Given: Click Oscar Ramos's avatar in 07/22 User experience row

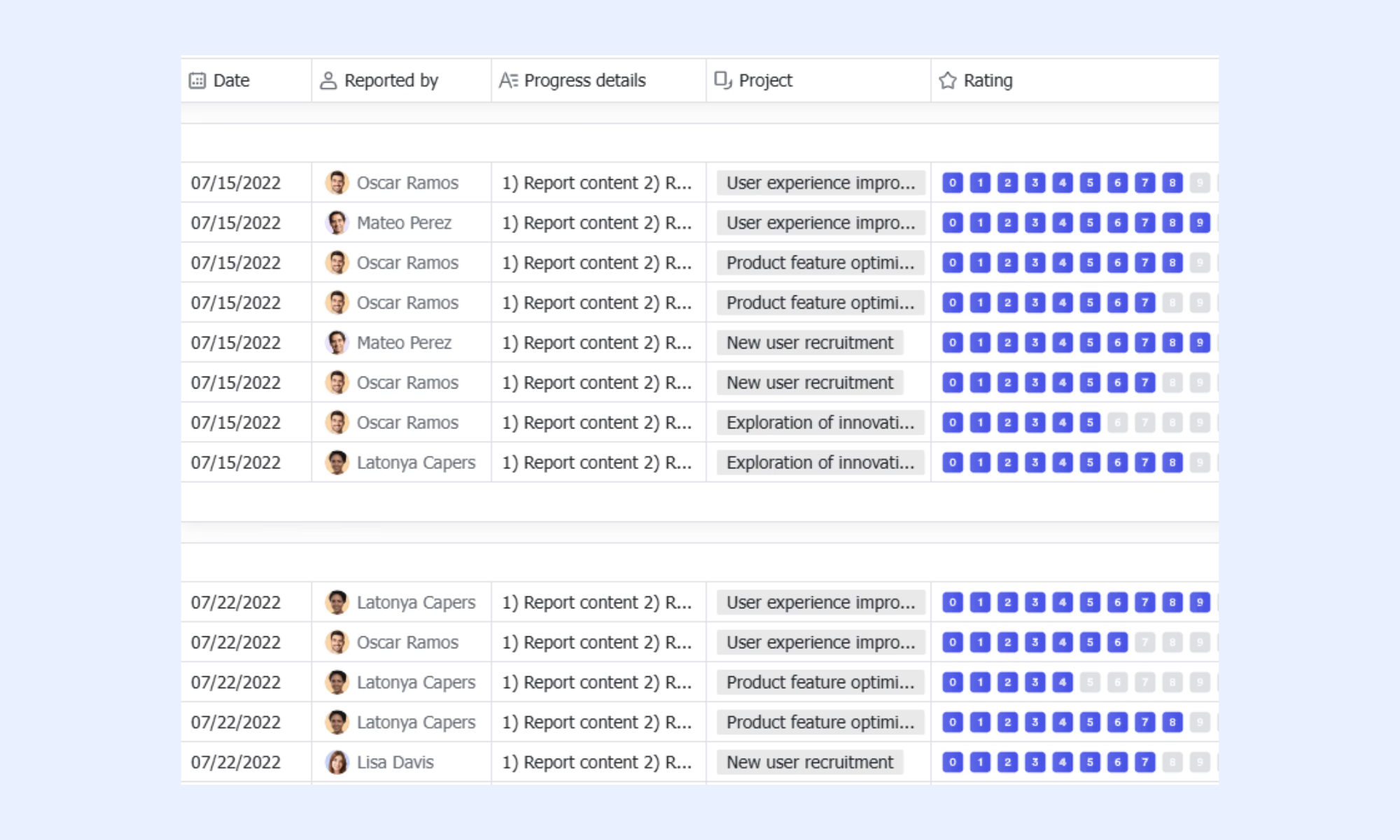Looking at the screenshot, I should 337,642.
